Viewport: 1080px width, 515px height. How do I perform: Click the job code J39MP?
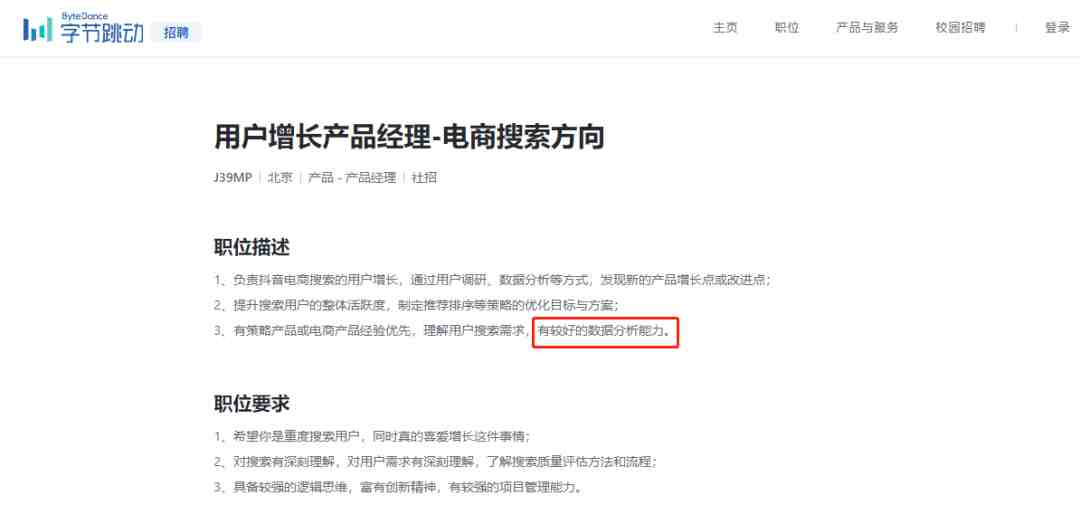tap(233, 178)
